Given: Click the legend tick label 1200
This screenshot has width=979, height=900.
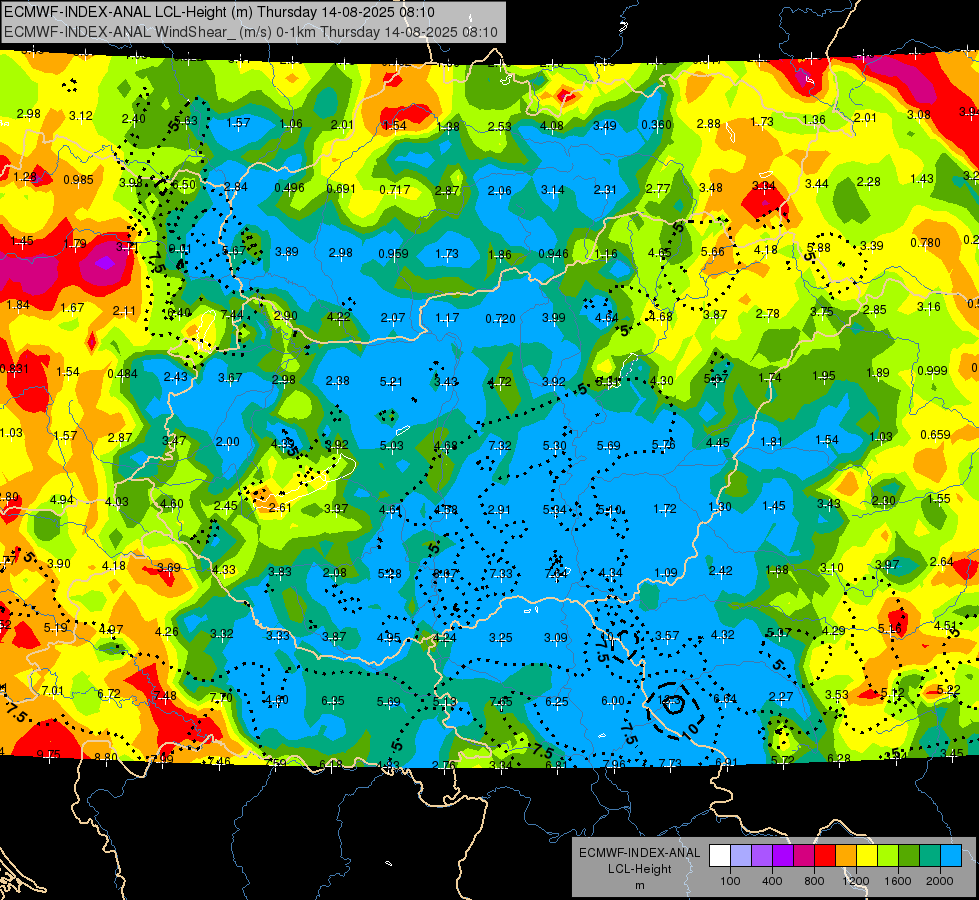Looking at the screenshot, I should tap(856, 881).
